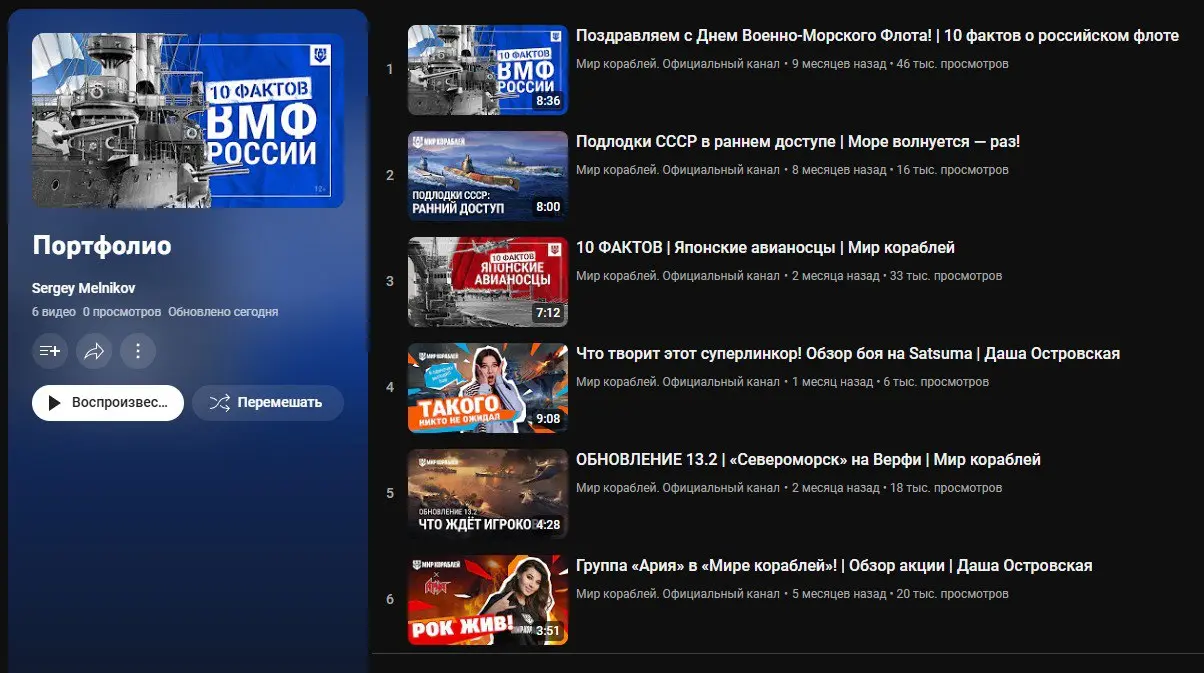Click the 6 видео count text
This screenshot has height=673, width=1204.
point(54,312)
